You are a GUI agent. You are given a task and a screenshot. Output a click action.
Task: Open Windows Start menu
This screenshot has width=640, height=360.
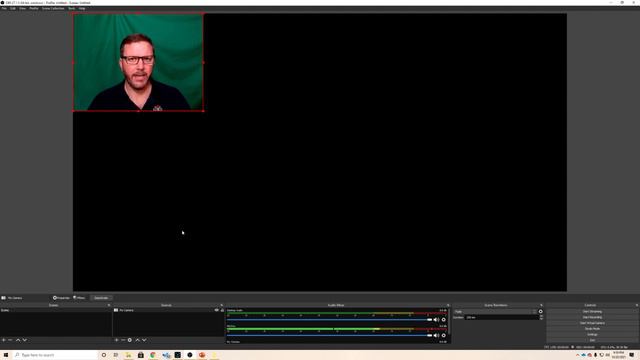(x=6, y=355)
